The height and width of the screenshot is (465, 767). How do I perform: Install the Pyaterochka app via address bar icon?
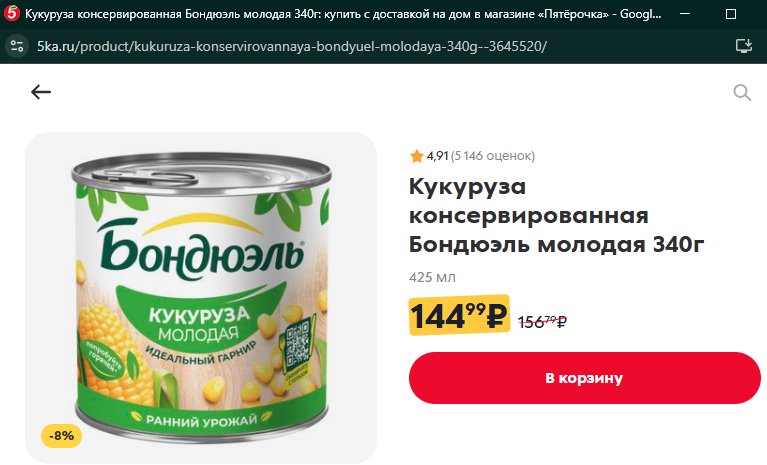[744, 46]
